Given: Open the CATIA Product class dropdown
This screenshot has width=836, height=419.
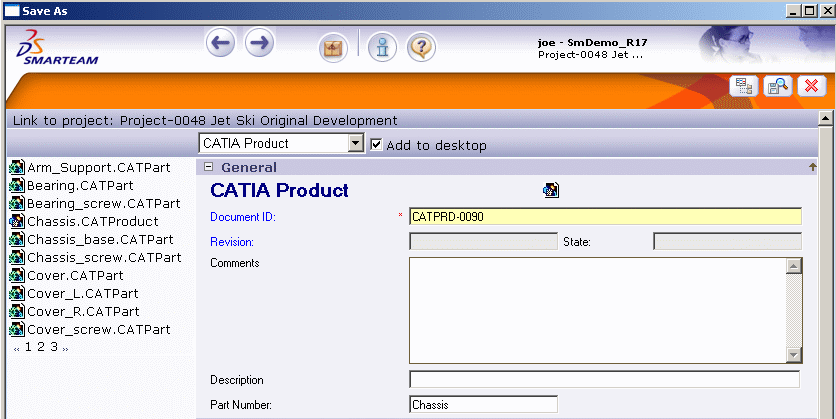Looking at the screenshot, I should [x=355, y=144].
